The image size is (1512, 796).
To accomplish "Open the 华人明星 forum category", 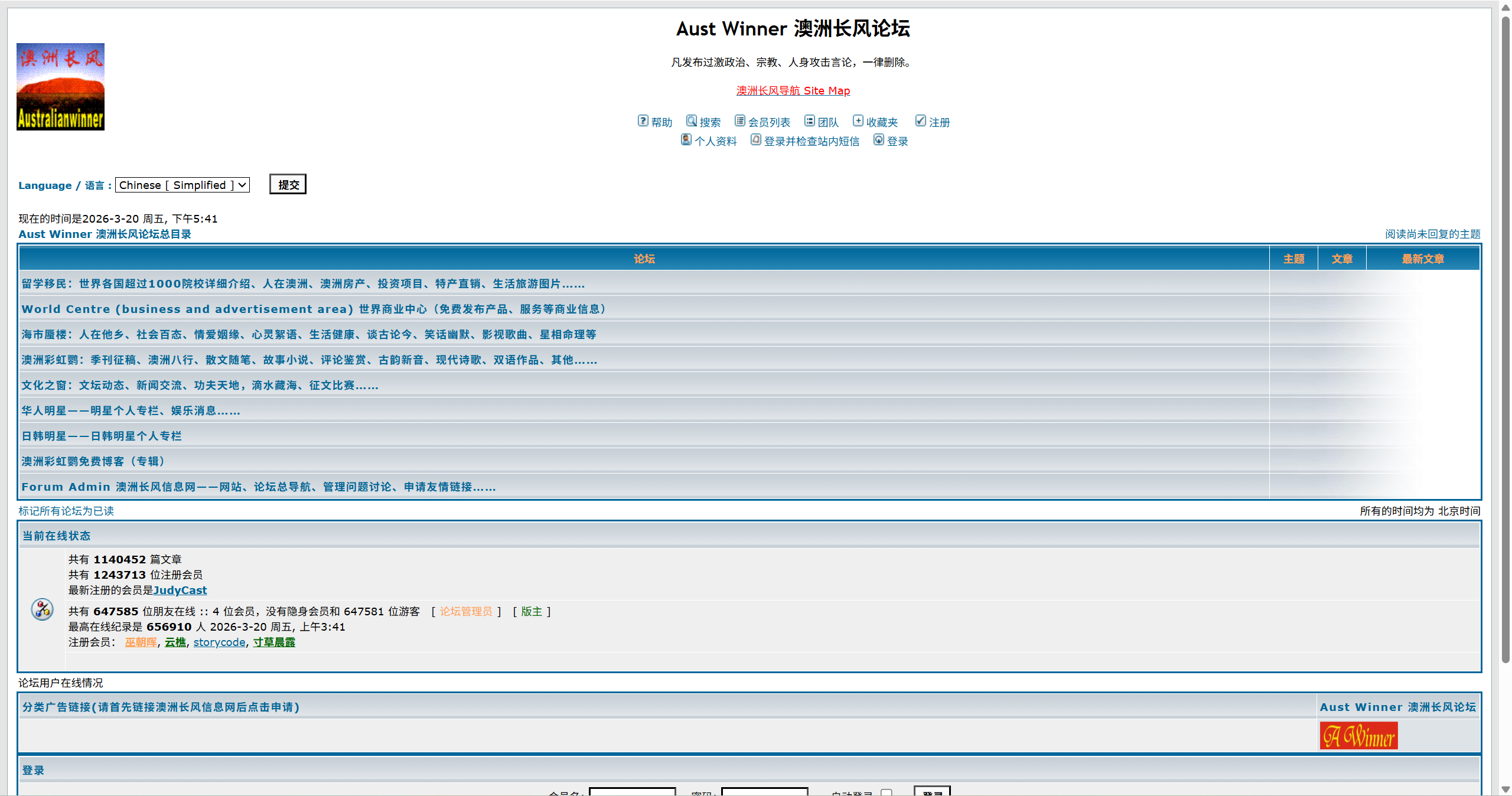I will (x=131, y=411).
